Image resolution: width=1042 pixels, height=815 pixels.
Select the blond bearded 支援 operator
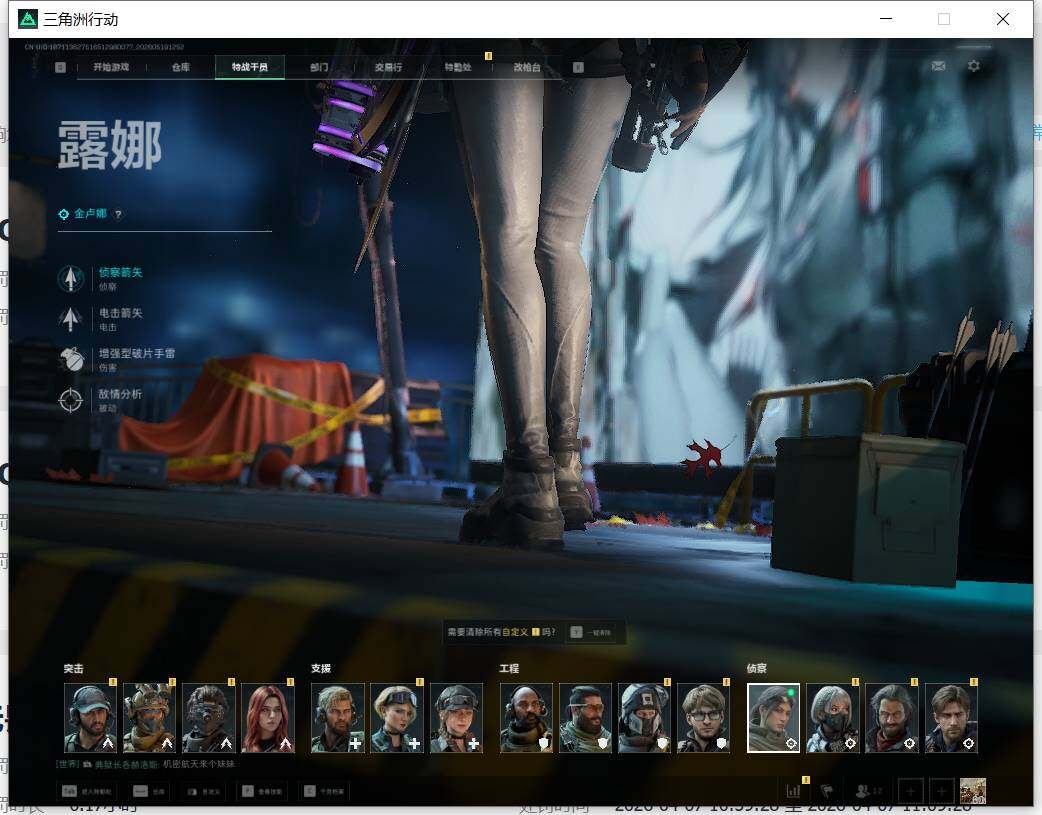[338, 718]
